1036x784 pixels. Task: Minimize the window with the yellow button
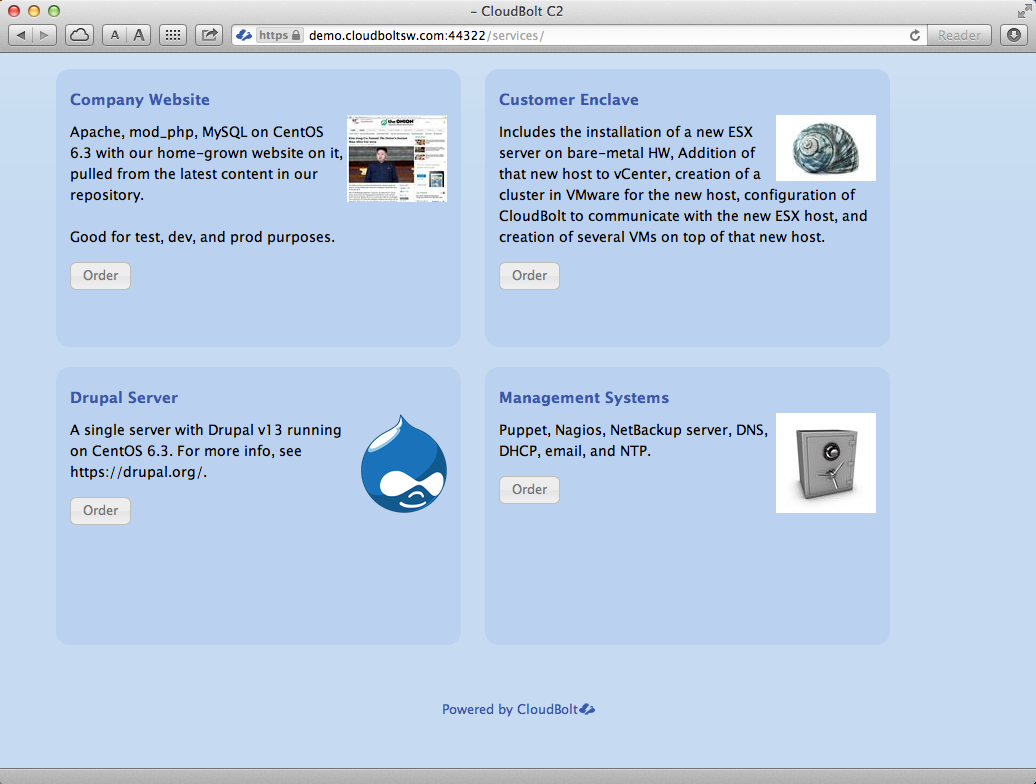click(34, 11)
